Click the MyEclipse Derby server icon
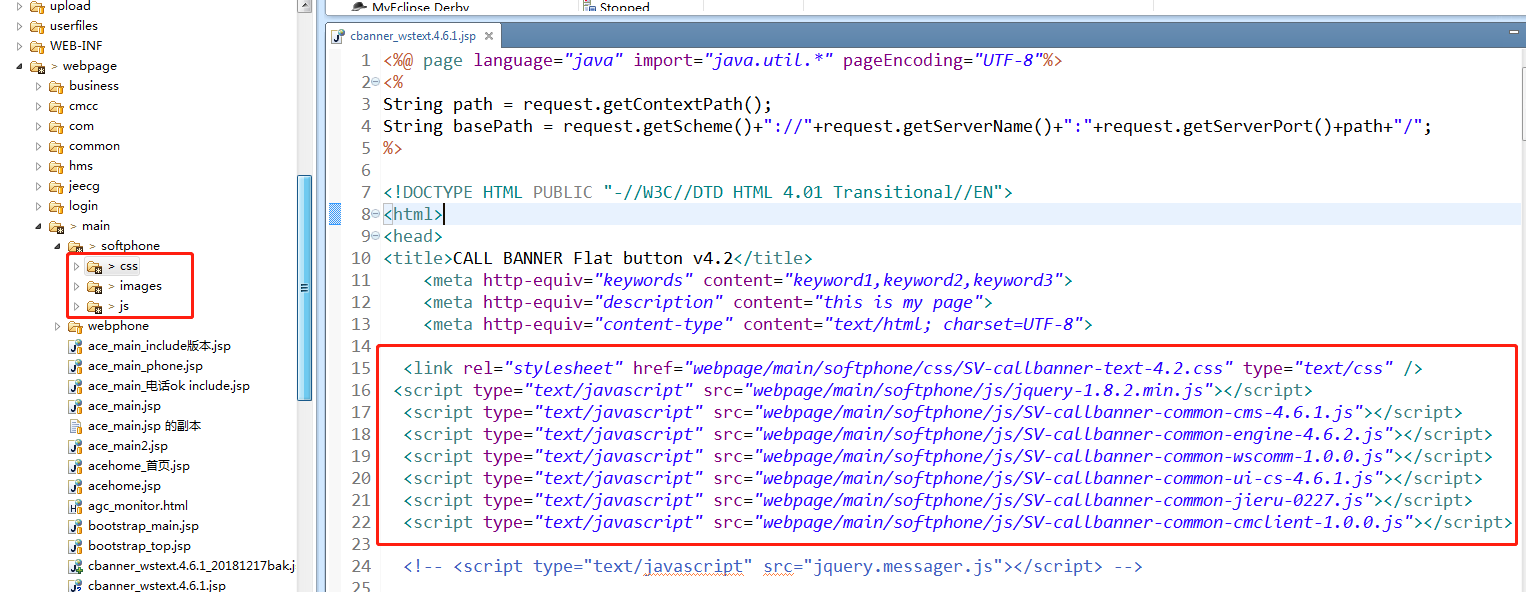This screenshot has width=1526, height=592. coord(359,6)
